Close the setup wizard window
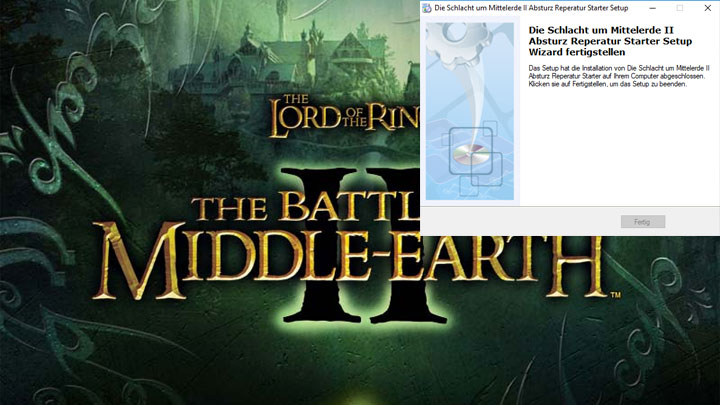Screen dimensions: 720x405 click(707, 7)
